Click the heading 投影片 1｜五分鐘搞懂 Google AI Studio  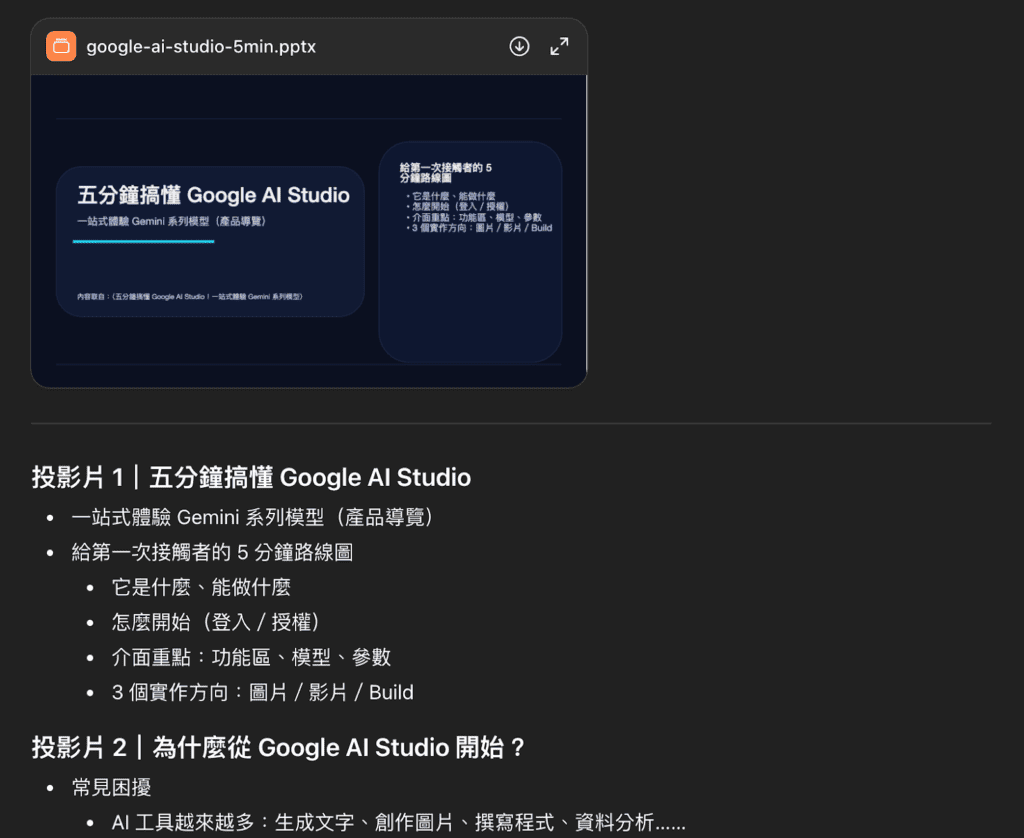point(251,477)
